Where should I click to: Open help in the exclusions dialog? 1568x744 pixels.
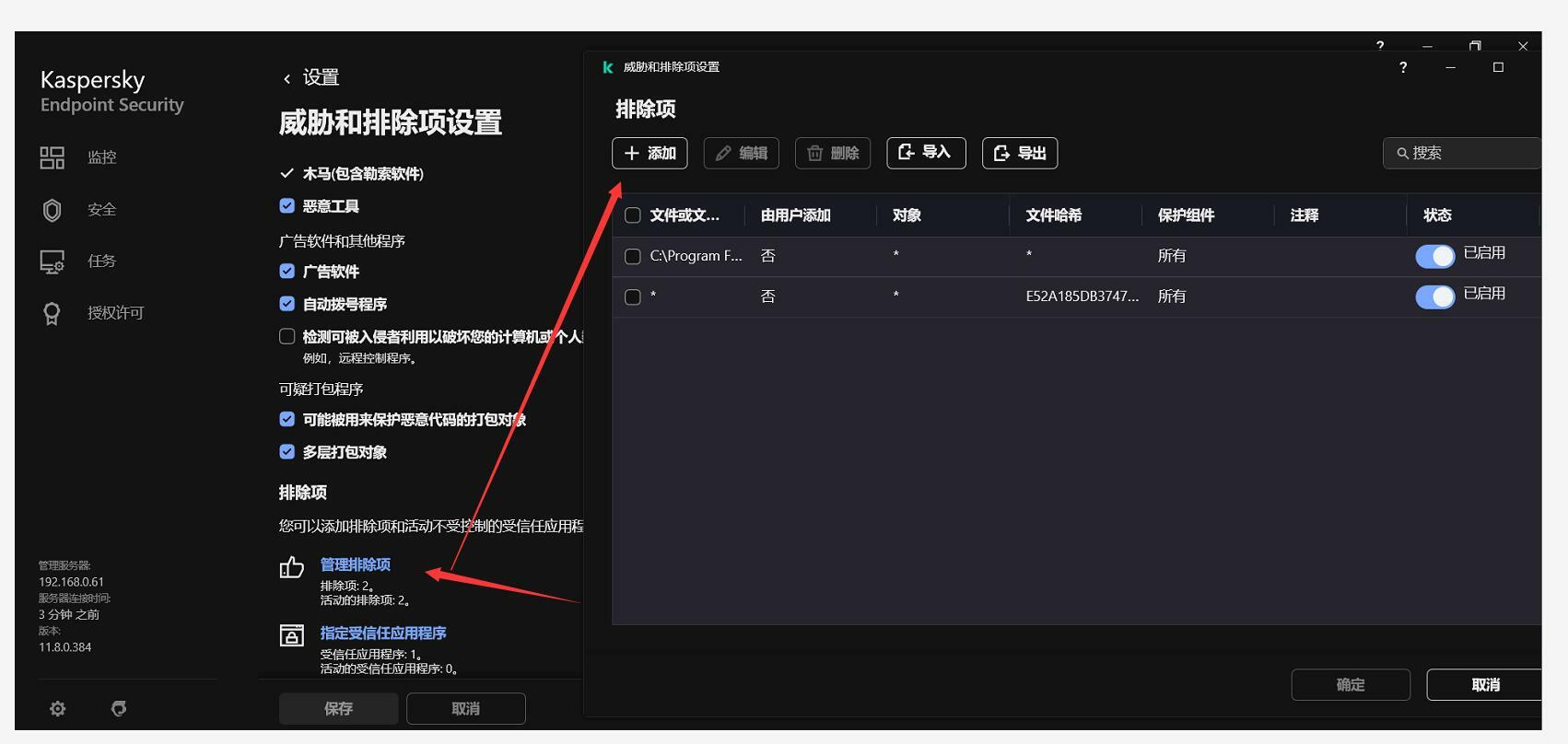[x=1403, y=67]
